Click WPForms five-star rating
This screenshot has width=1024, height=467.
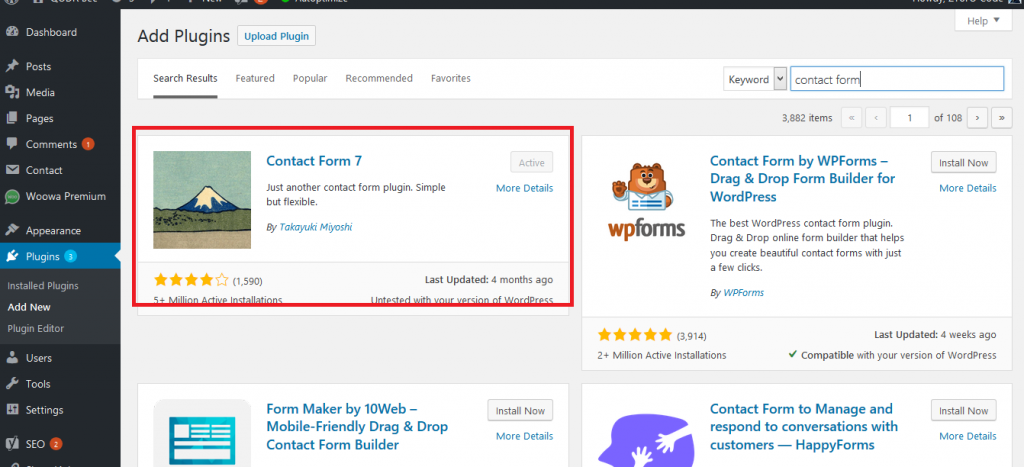[x=635, y=335]
